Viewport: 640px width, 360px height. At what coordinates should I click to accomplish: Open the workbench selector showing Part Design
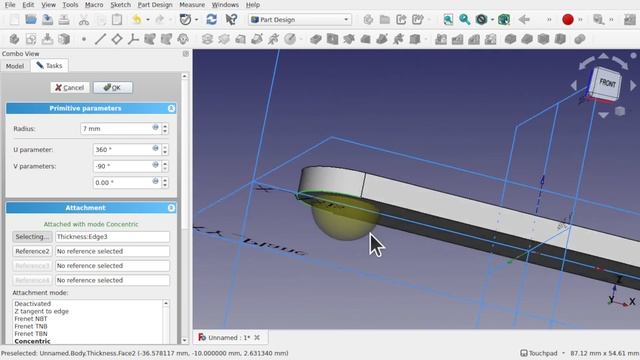(x=300, y=20)
